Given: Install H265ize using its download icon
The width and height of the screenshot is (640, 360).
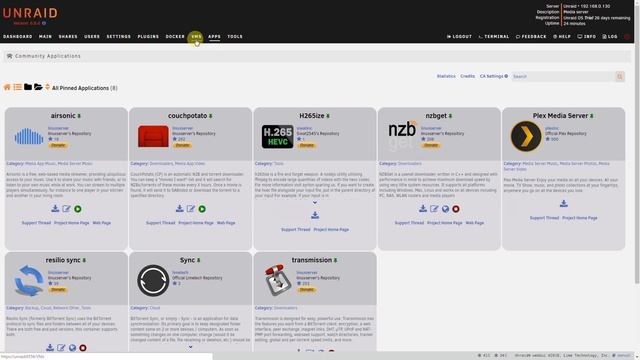Looking at the screenshot, I should (x=315, y=215).
